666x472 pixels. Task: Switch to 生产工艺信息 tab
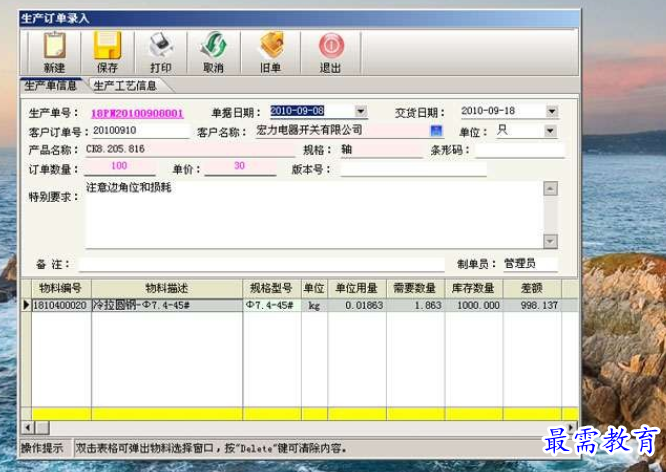[125, 86]
